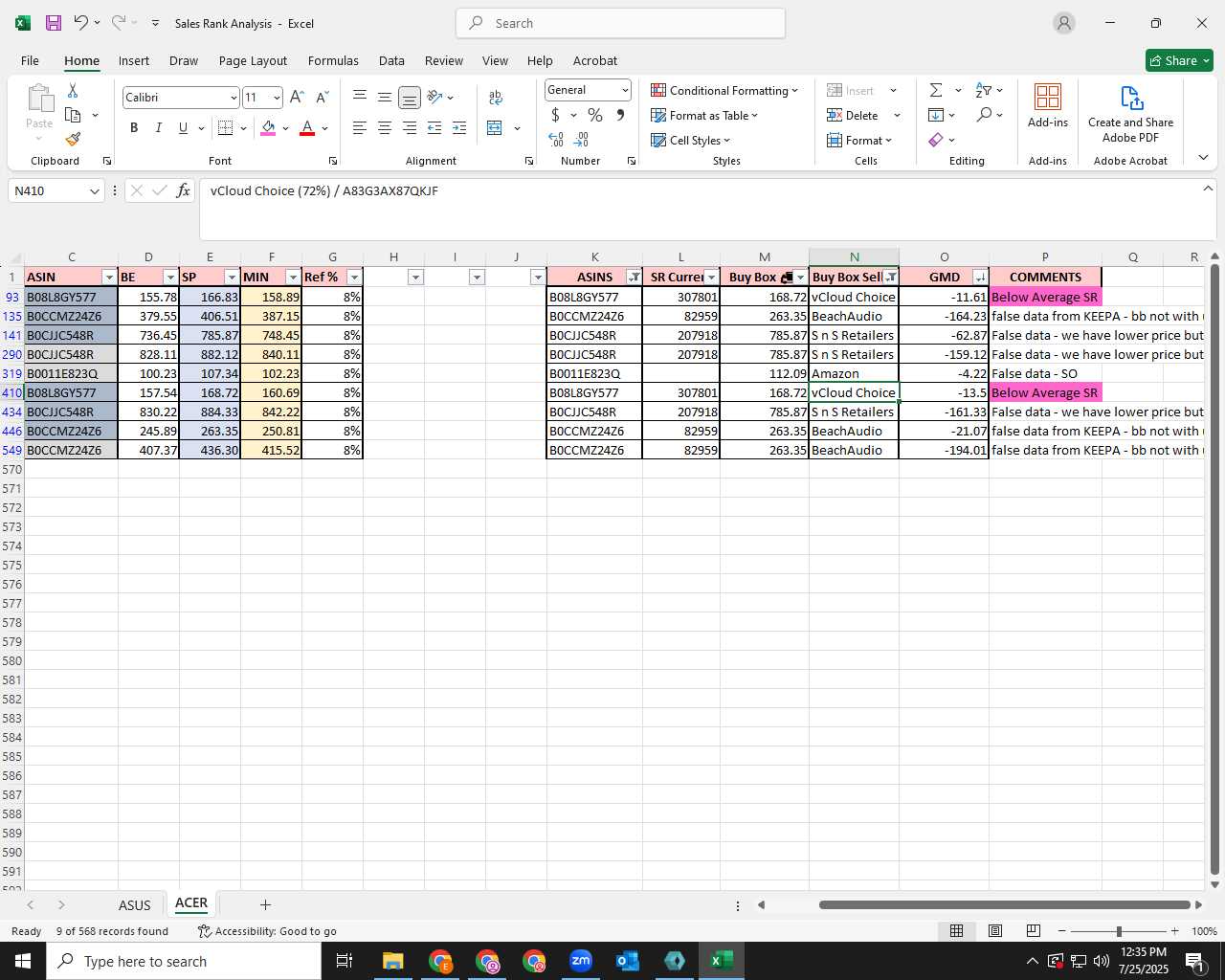The width and height of the screenshot is (1225, 980).
Task: Open the Insert ribbon tab
Action: click(134, 60)
